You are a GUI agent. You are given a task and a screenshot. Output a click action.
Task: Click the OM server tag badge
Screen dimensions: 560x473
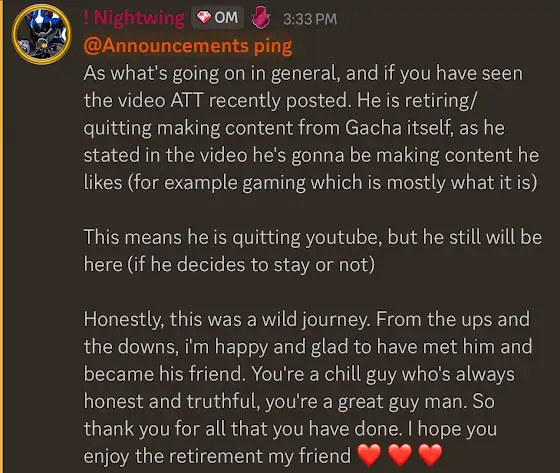pyautogui.click(x=218, y=18)
